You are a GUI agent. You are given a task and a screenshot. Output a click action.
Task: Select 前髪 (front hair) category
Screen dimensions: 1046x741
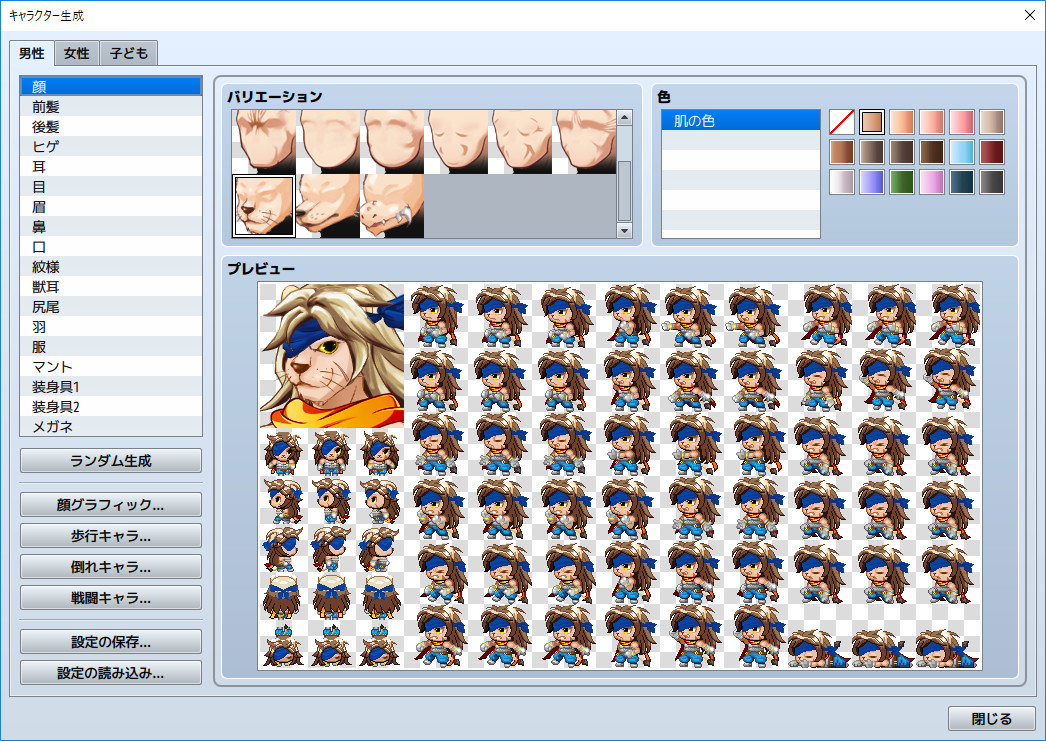[110, 106]
